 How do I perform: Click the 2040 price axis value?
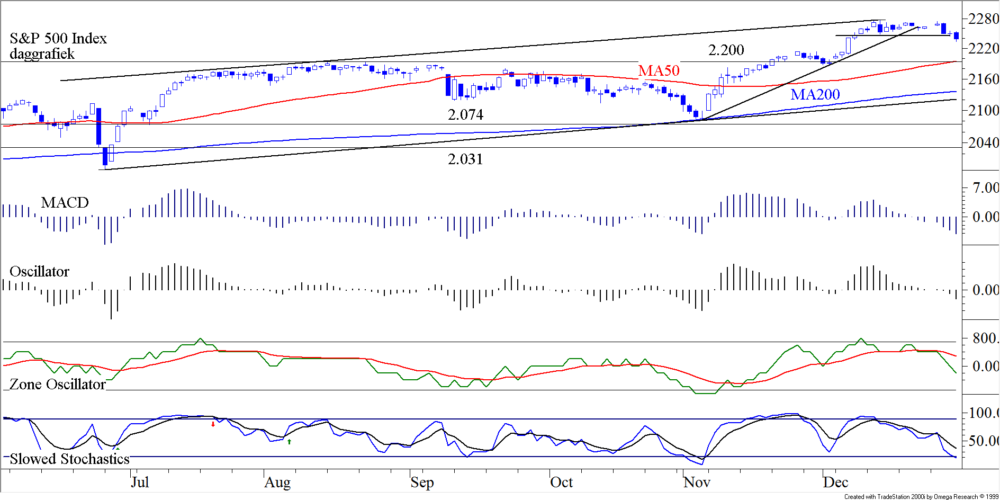click(x=984, y=143)
